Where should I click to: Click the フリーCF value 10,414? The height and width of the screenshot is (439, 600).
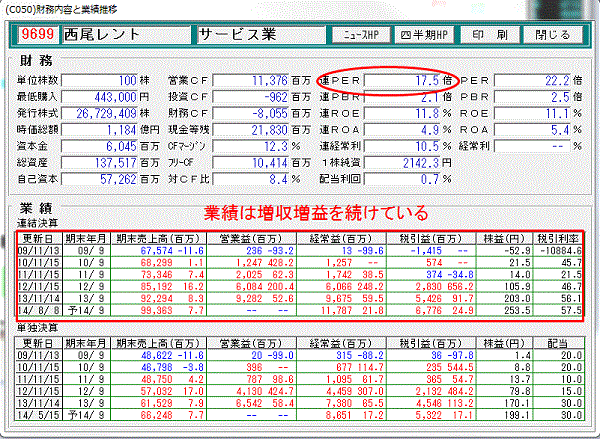[x=251, y=163]
